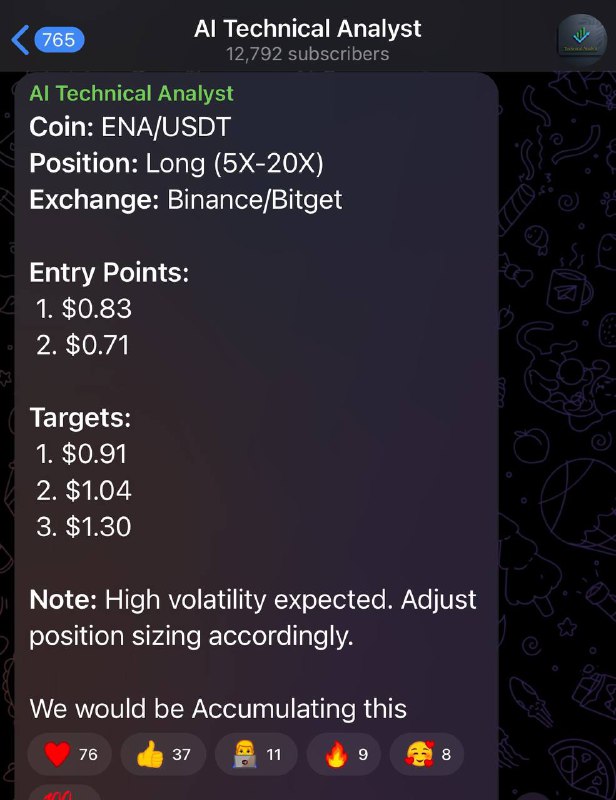Select the Coin: ENA/USDT line

click(130, 127)
